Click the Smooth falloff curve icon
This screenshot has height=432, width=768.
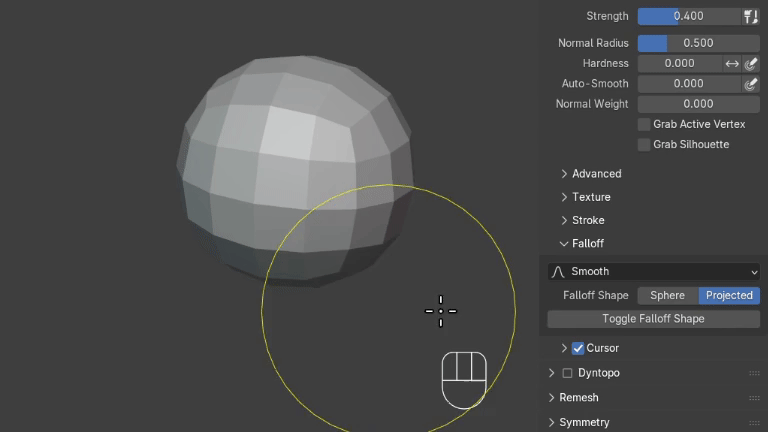pyautogui.click(x=559, y=271)
